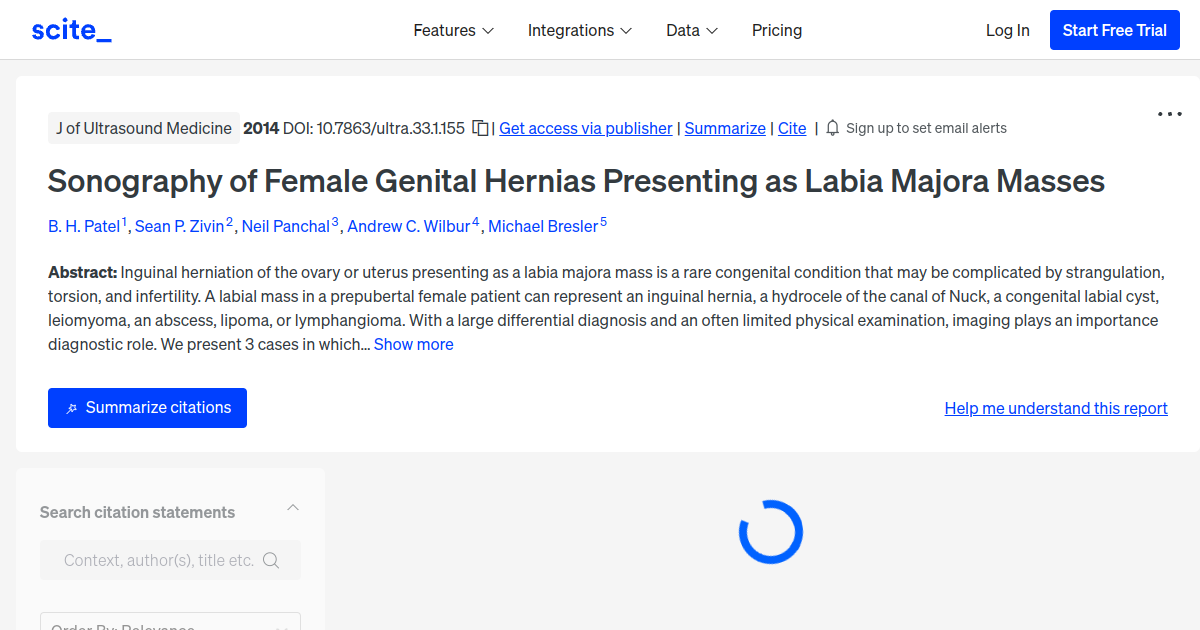Collapse the Search citation statements panel chevron
Viewport: 1200px width, 630px height.
(x=293, y=508)
